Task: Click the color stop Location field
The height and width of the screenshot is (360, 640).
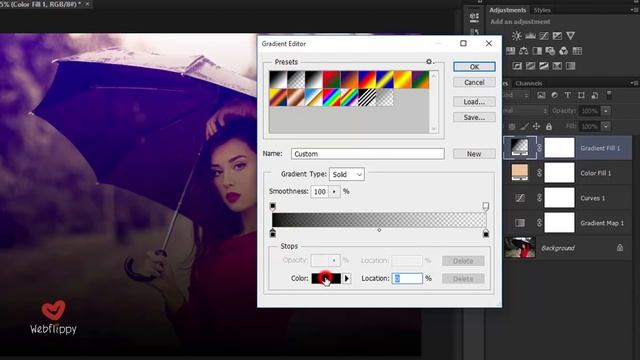Action: [x=407, y=278]
